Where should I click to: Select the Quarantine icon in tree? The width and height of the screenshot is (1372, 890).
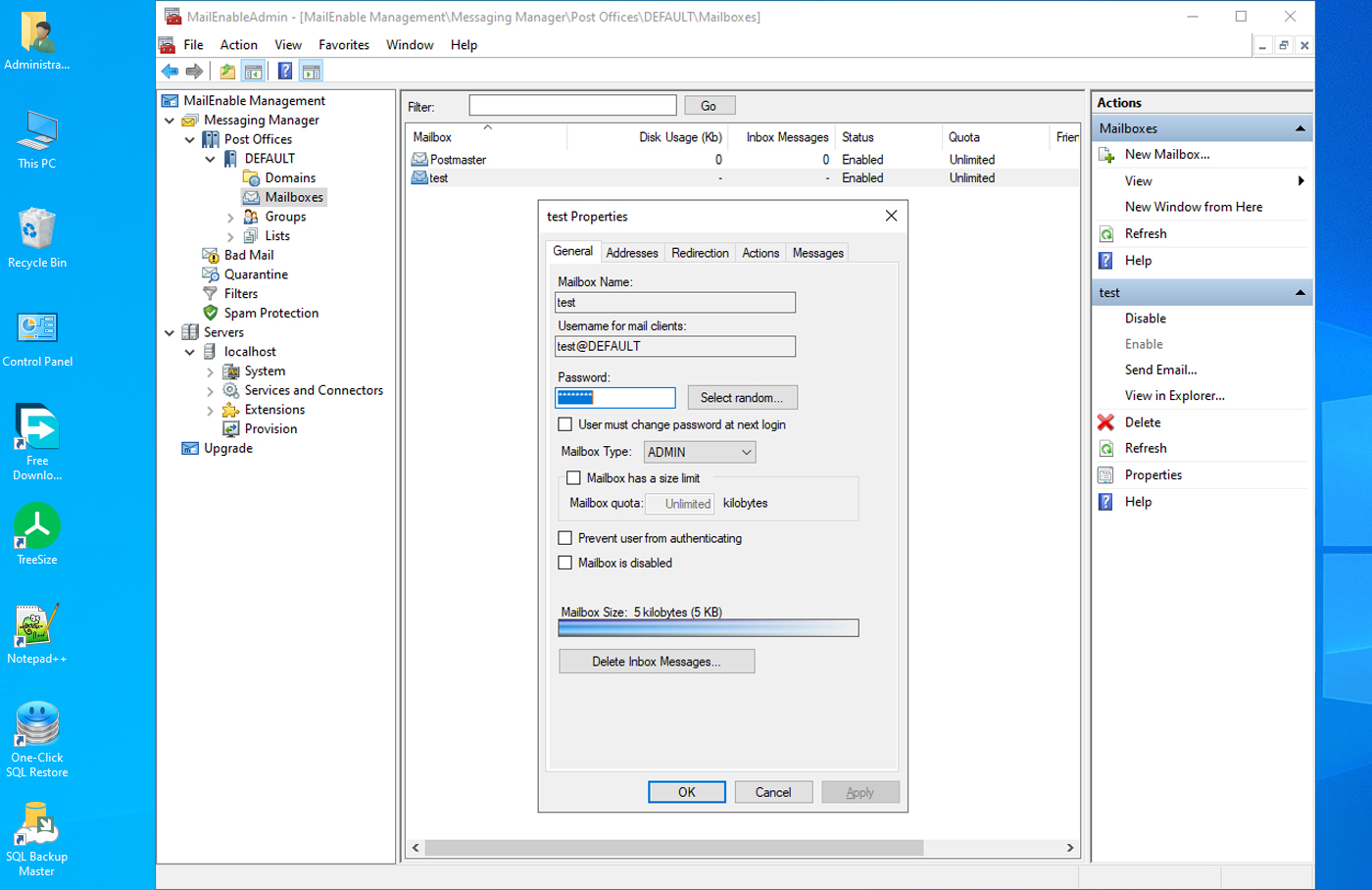[x=210, y=274]
